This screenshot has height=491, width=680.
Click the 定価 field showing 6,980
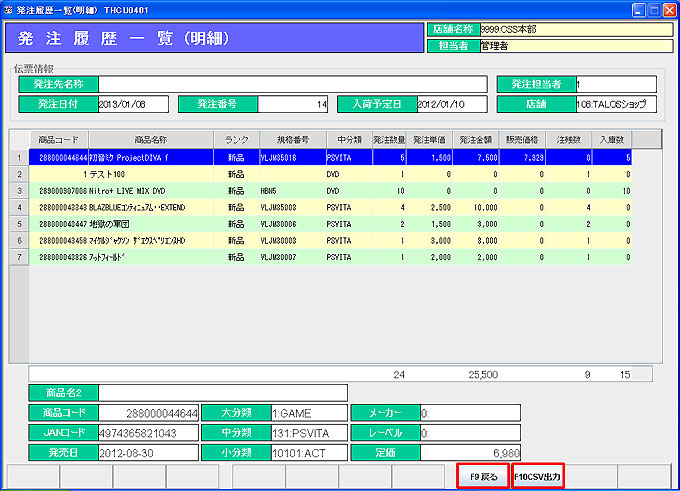click(x=470, y=452)
